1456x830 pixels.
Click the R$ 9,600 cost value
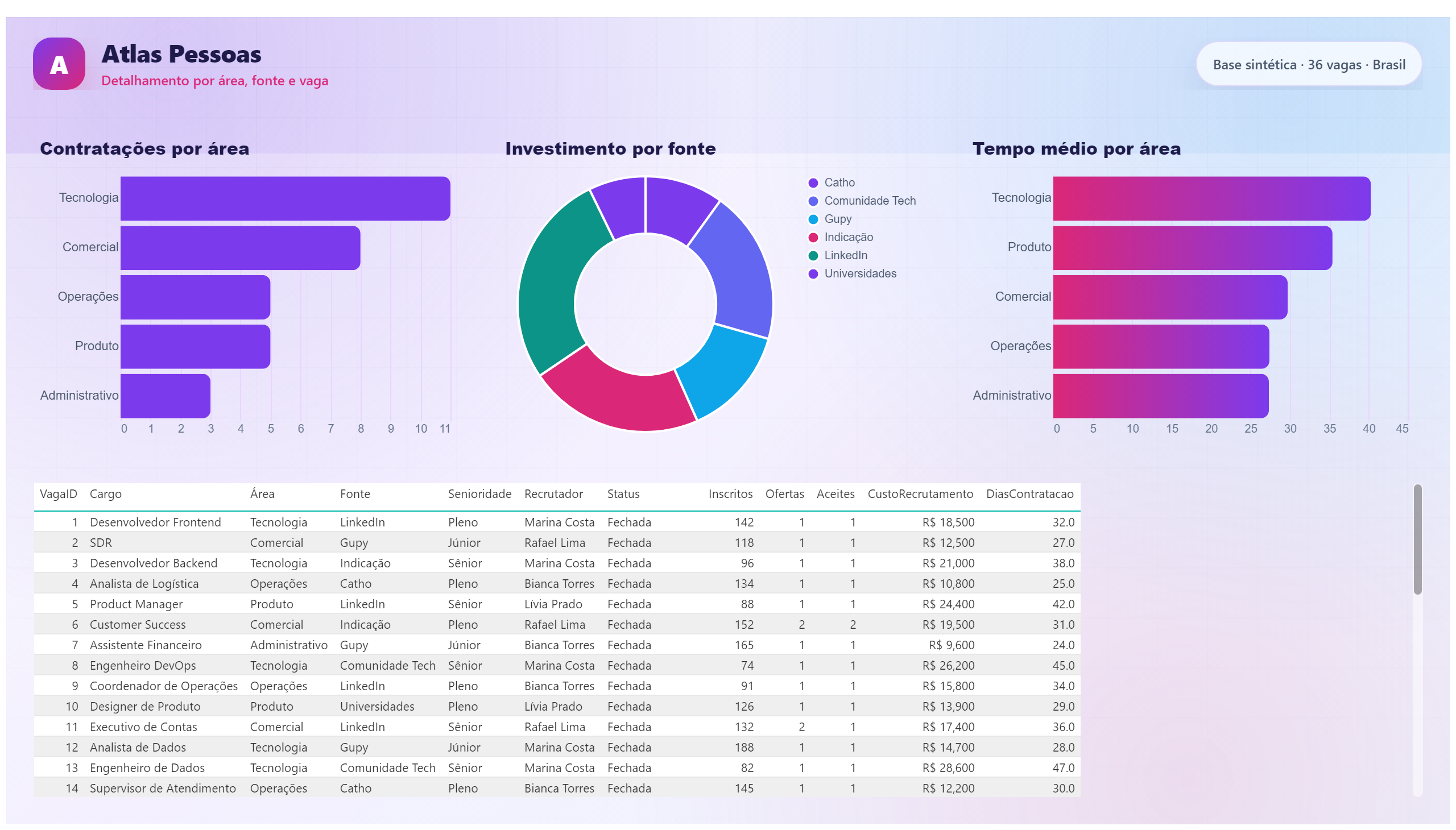952,645
